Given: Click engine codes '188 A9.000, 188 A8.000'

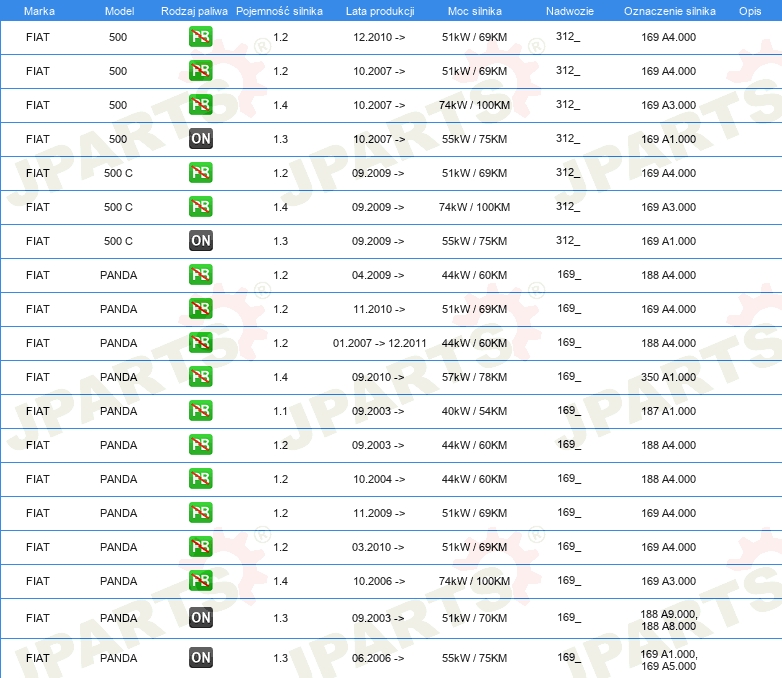Looking at the screenshot, I should coord(669,620).
